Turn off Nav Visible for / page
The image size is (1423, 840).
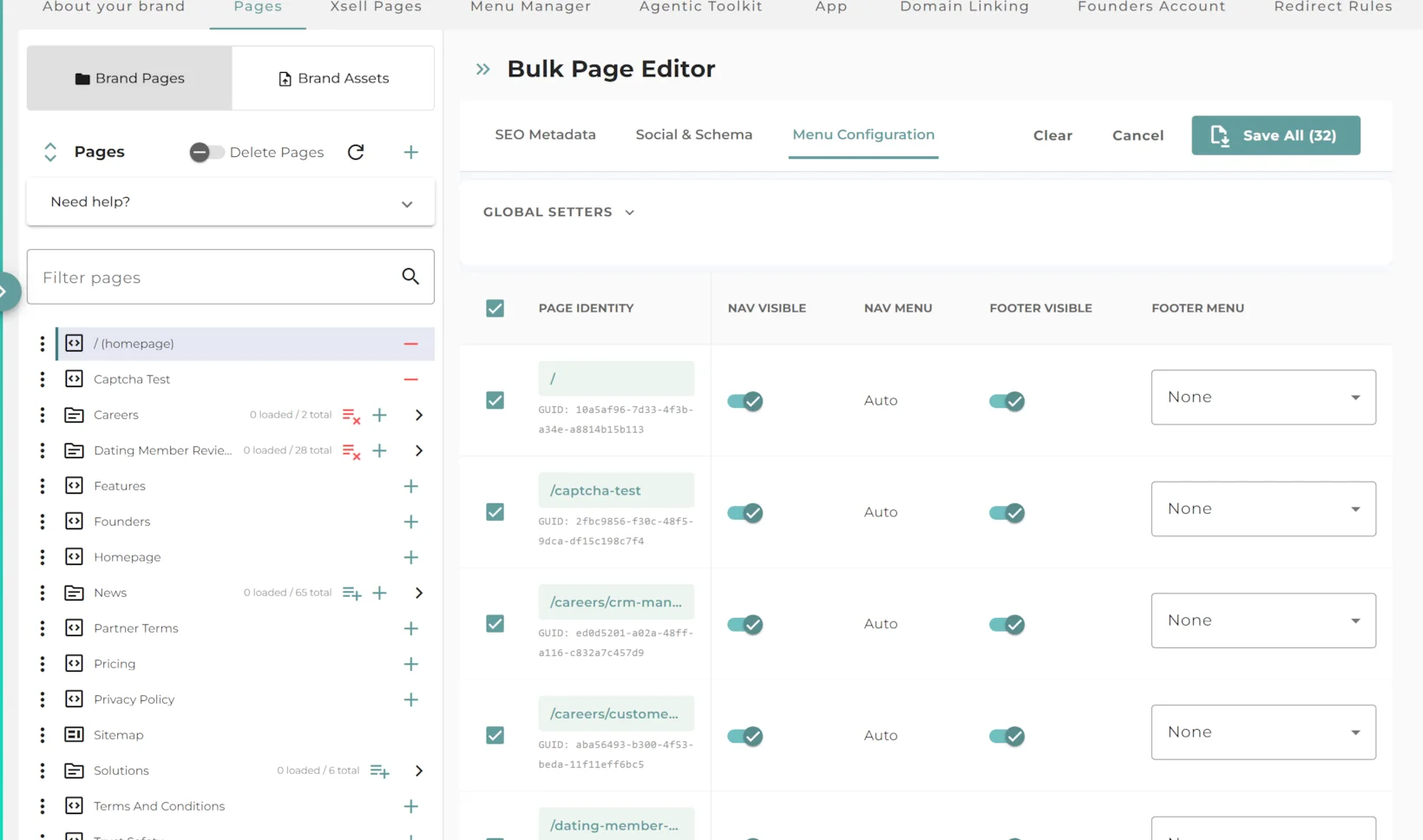[745, 401]
